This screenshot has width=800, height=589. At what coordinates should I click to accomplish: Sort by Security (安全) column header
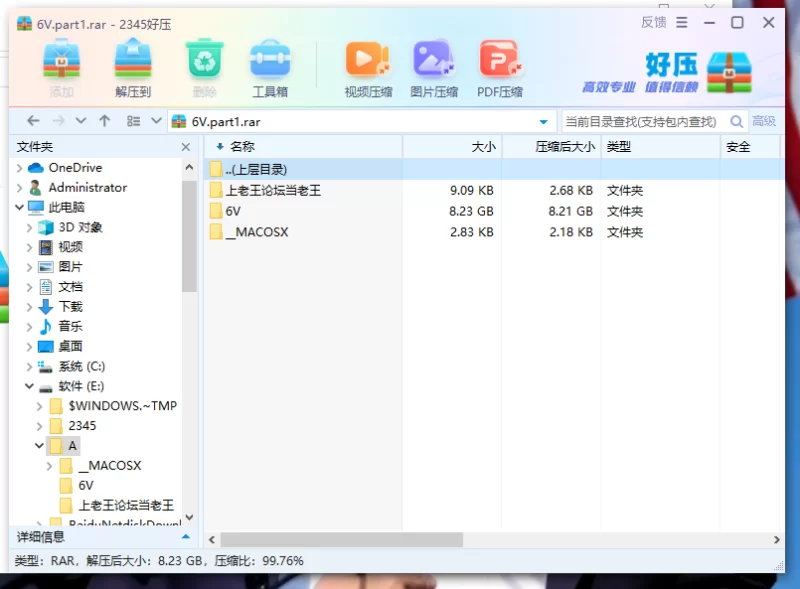point(750,147)
